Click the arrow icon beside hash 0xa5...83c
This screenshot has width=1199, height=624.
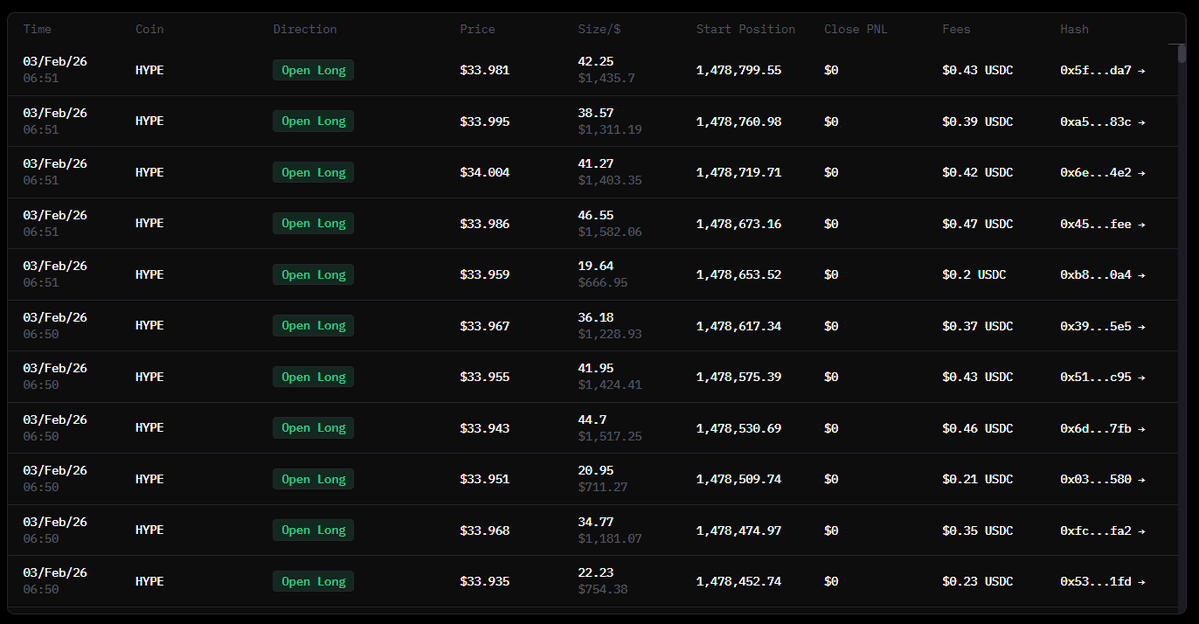pyautogui.click(x=1141, y=122)
